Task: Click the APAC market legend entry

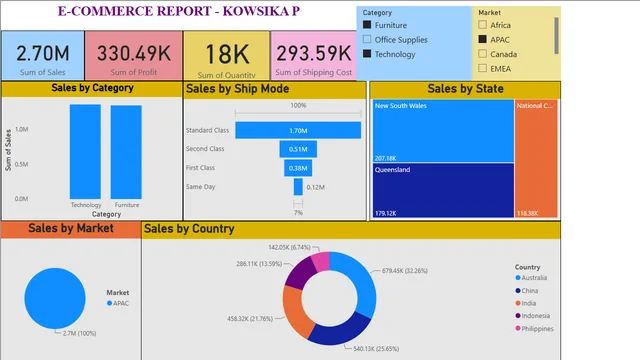Action: tap(118, 303)
